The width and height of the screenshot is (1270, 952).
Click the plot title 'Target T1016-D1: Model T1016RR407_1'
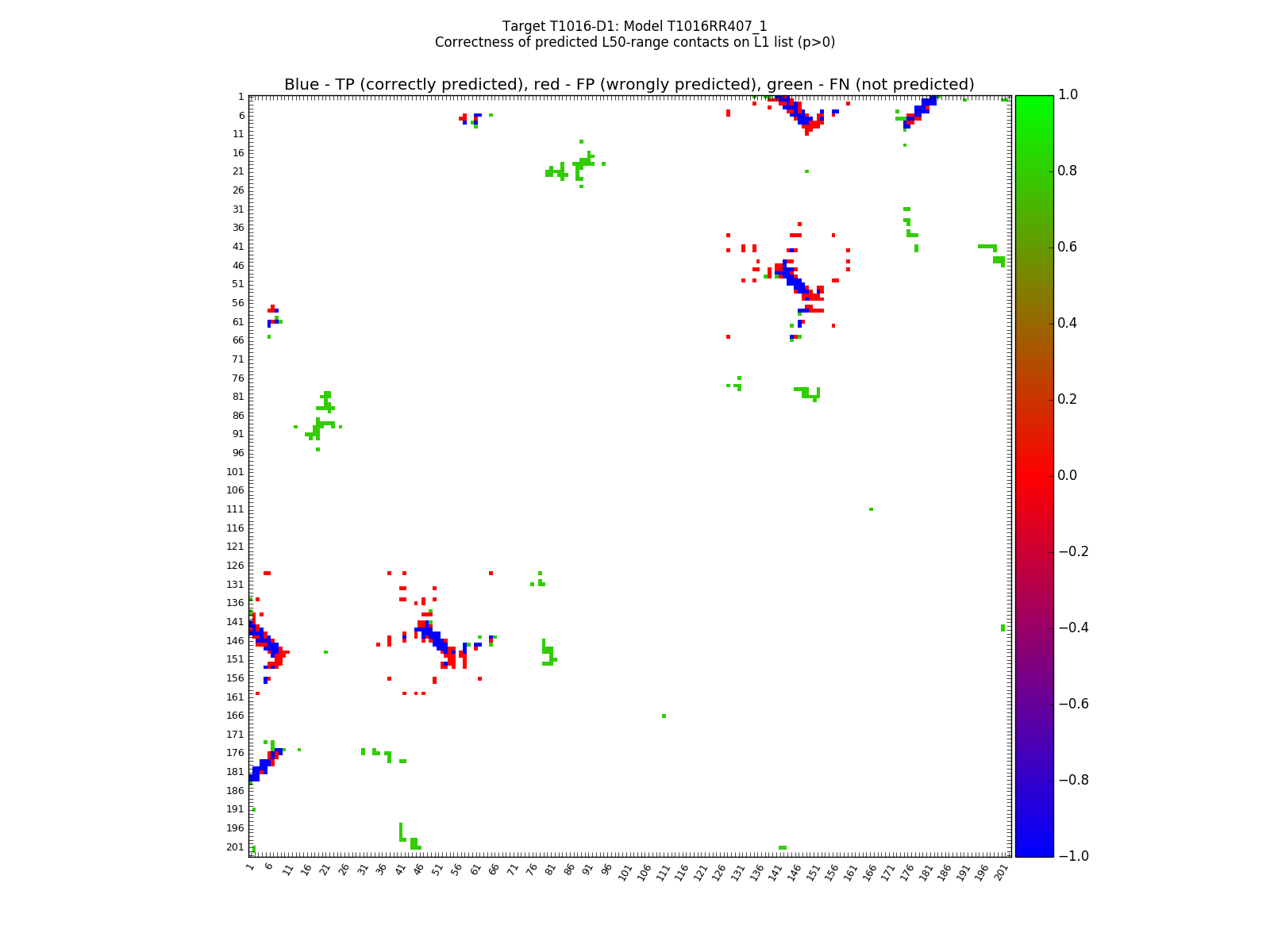pyautogui.click(x=634, y=26)
